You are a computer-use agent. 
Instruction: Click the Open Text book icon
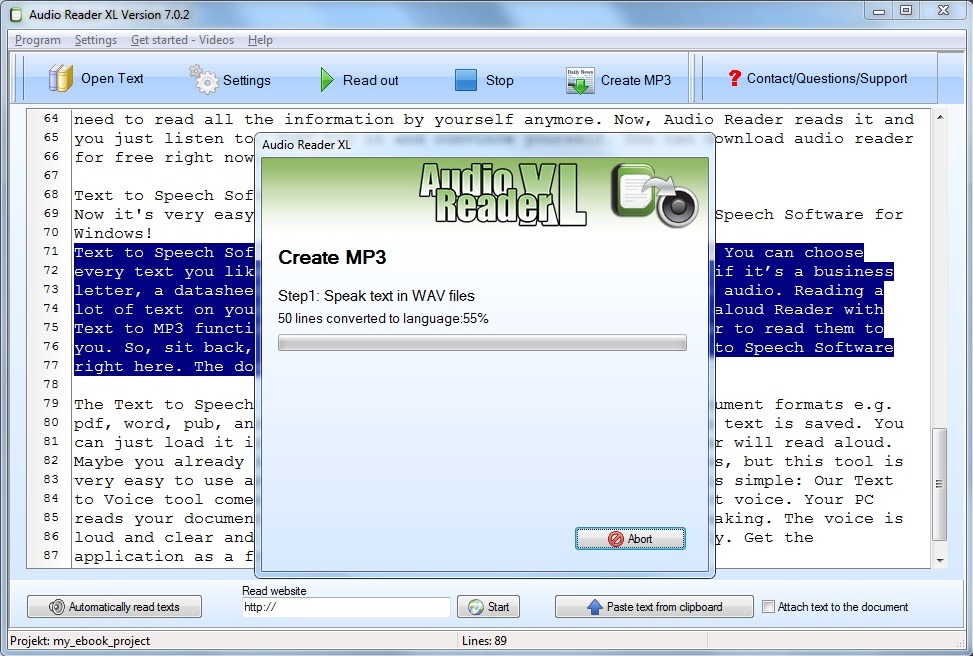tap(62, 79)
